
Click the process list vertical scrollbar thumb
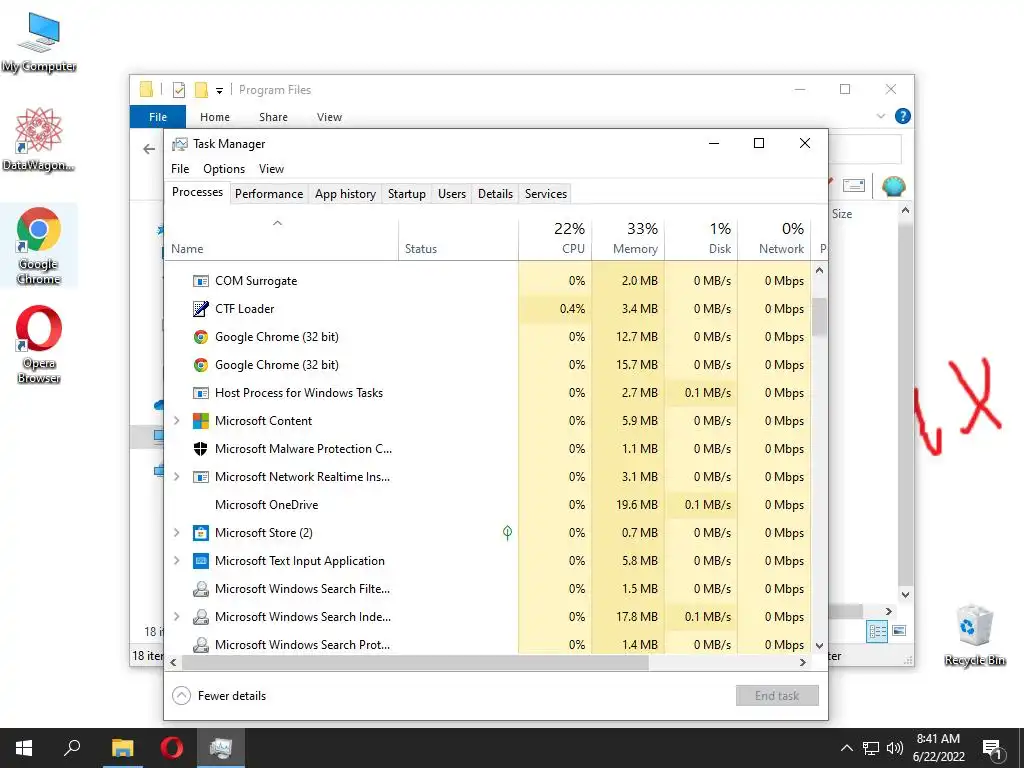pos(819,317)
